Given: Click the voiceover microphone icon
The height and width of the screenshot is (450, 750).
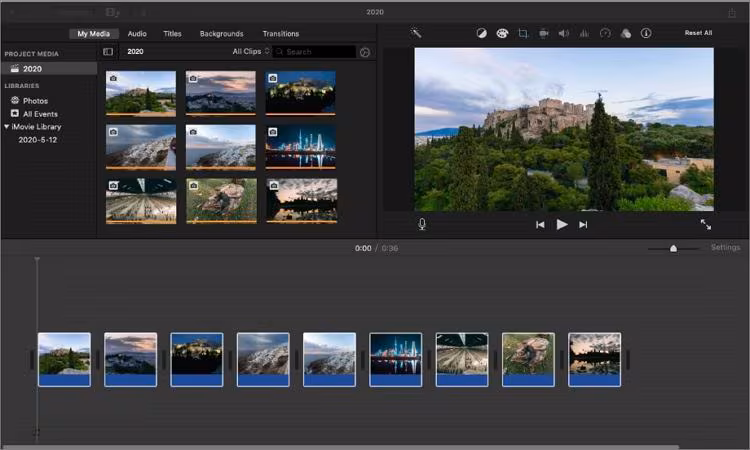Looking at the screenshot, I should (x=422, y=224).
